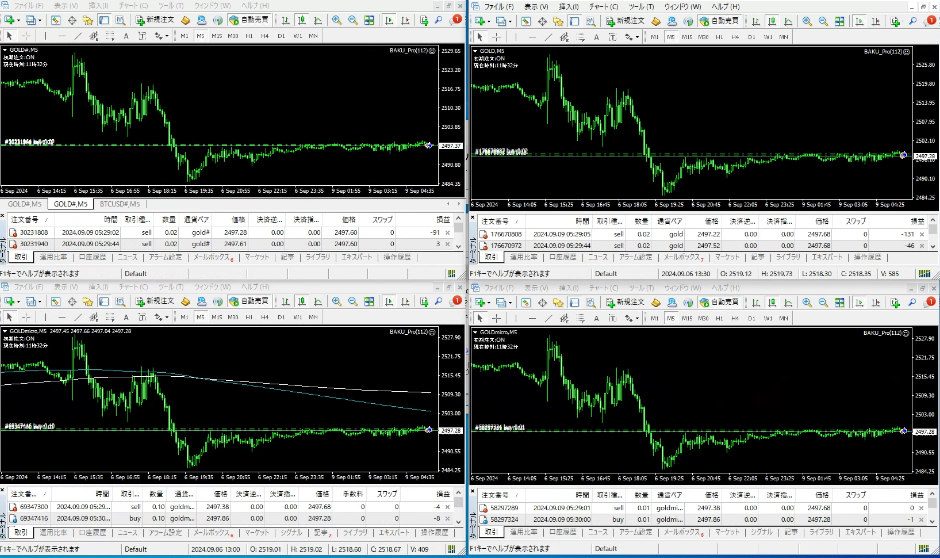940x558 pixels.
Task: Open indicators list icon in top-right window
Action: (x=894, y=21)
